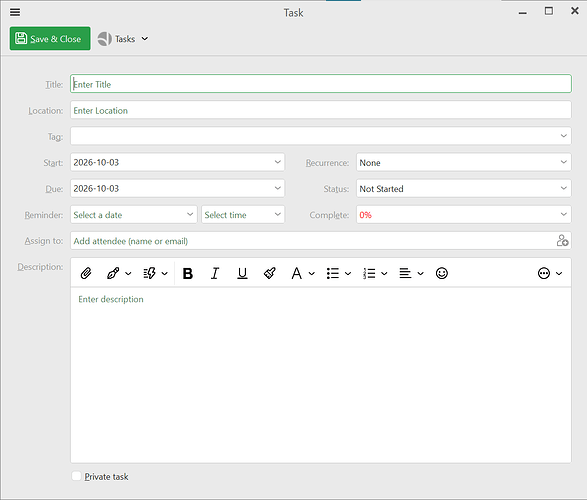
Task: Expand the Complete percentage dropdown
Action: click(563, 214)
